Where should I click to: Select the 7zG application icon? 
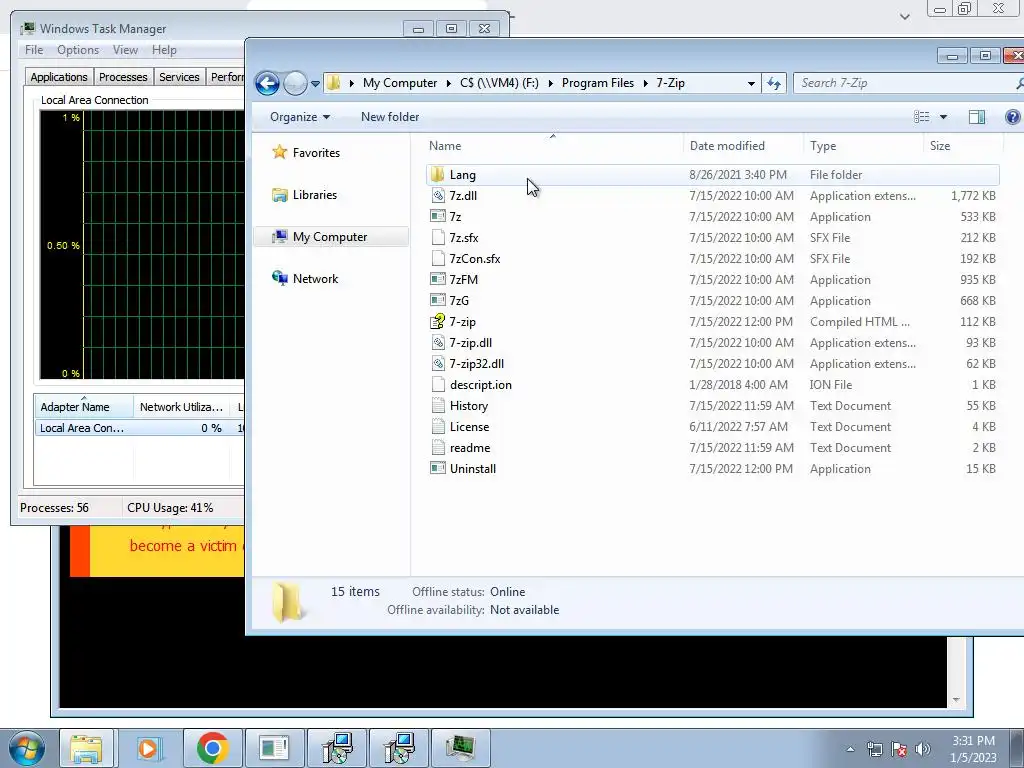(438, 300)
